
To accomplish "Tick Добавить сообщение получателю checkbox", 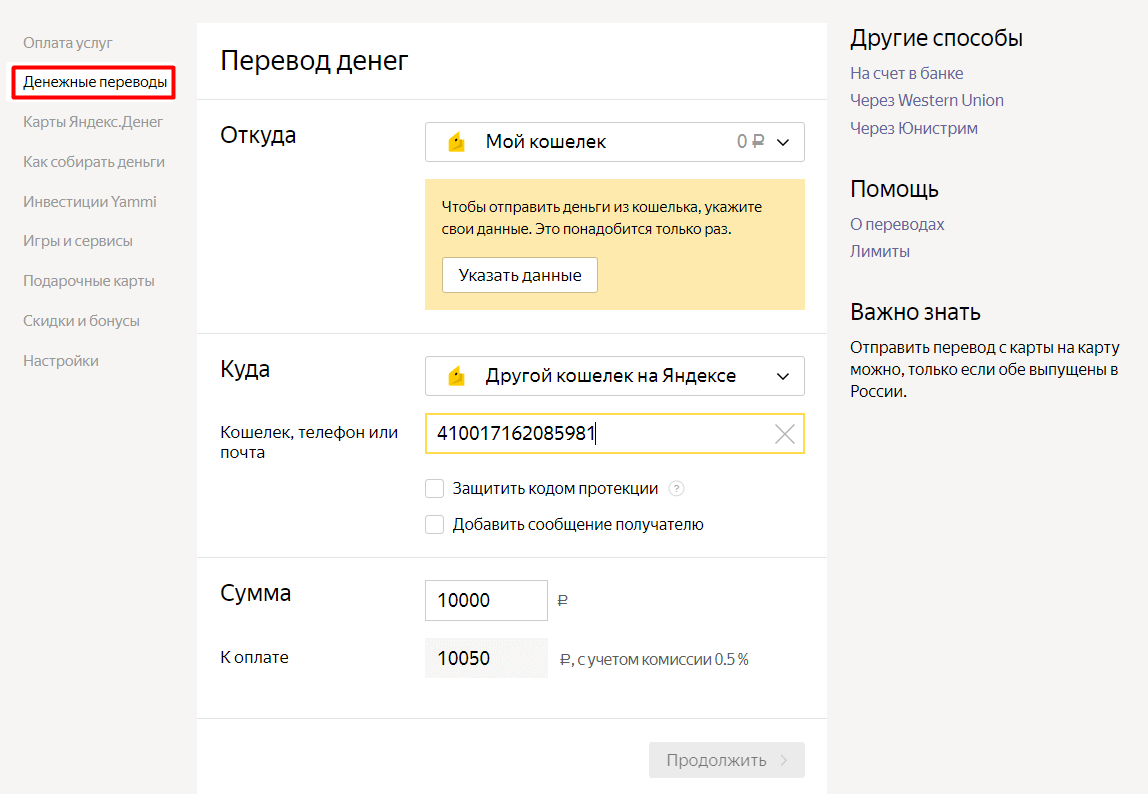I will [x=434, y=524].
